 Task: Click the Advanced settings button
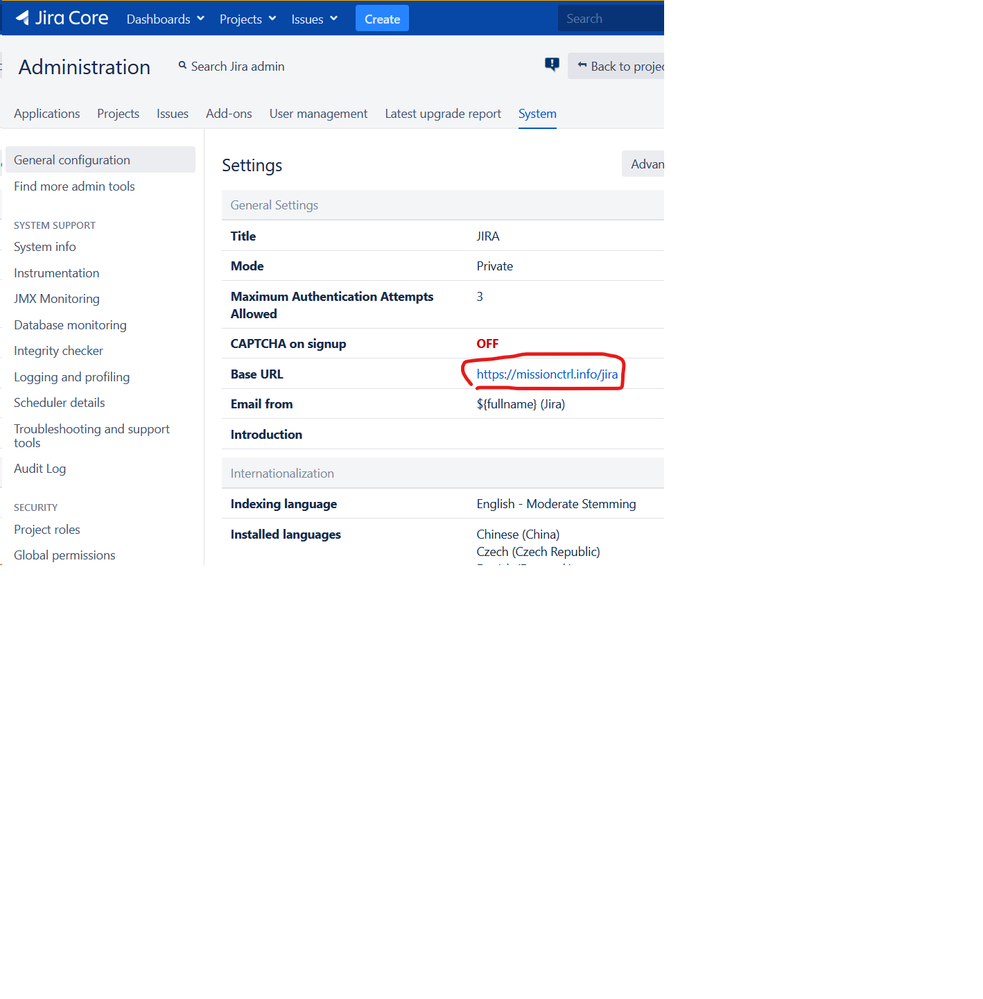pos(643,164)
